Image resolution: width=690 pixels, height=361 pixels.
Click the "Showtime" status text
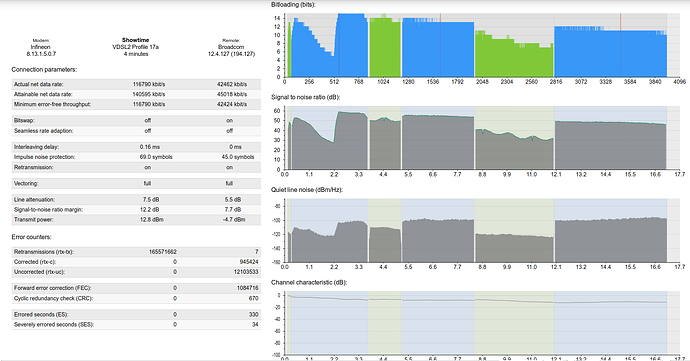(x=136, y=40)
